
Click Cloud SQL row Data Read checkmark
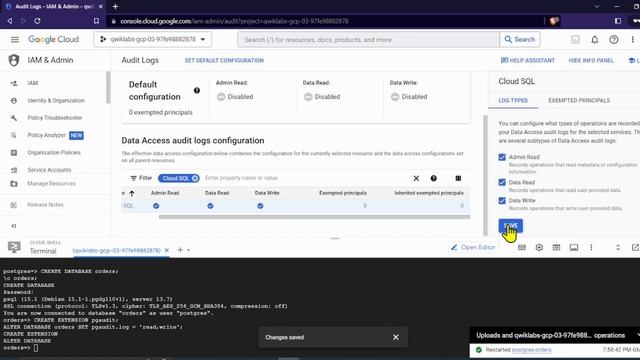click(x=210, y=206)
